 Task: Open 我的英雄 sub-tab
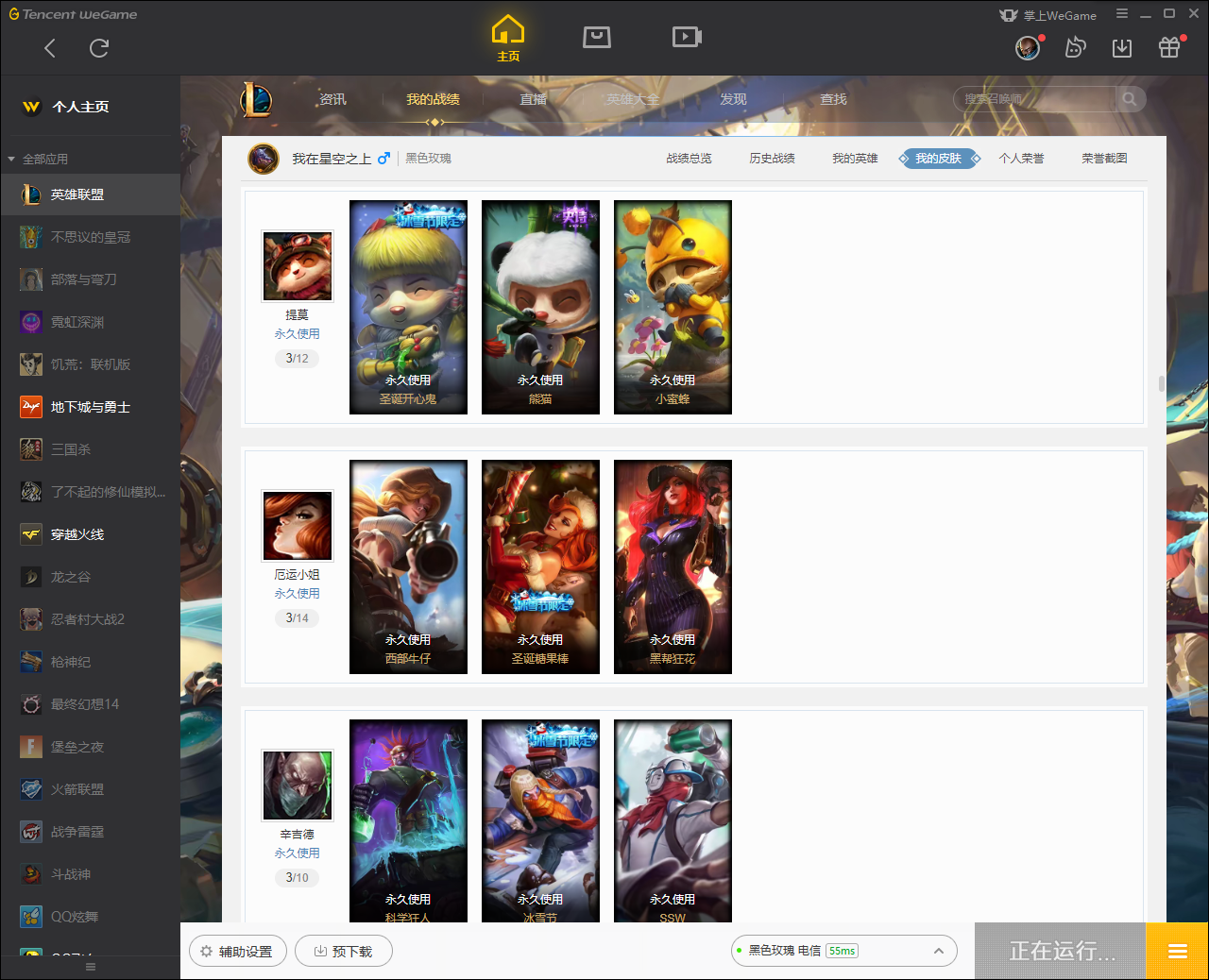[x=855, y=159]
